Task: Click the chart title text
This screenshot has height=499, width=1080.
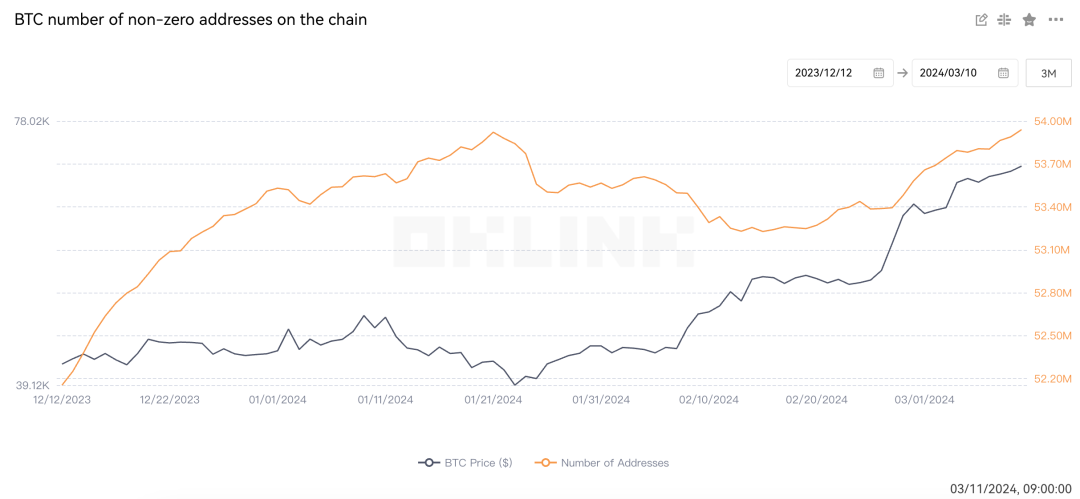Action: [190, 20]
